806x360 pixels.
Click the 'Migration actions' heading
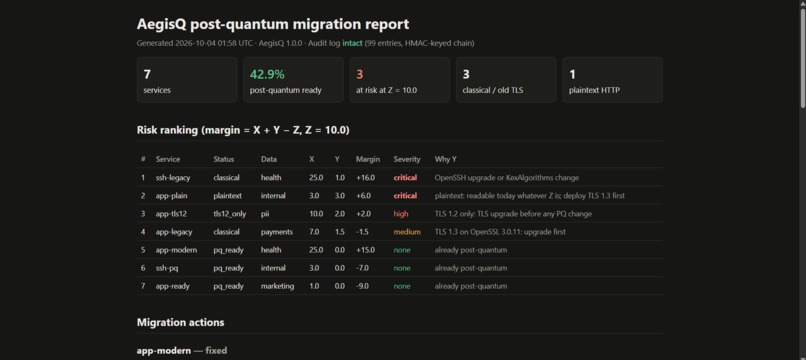[180, 322]
